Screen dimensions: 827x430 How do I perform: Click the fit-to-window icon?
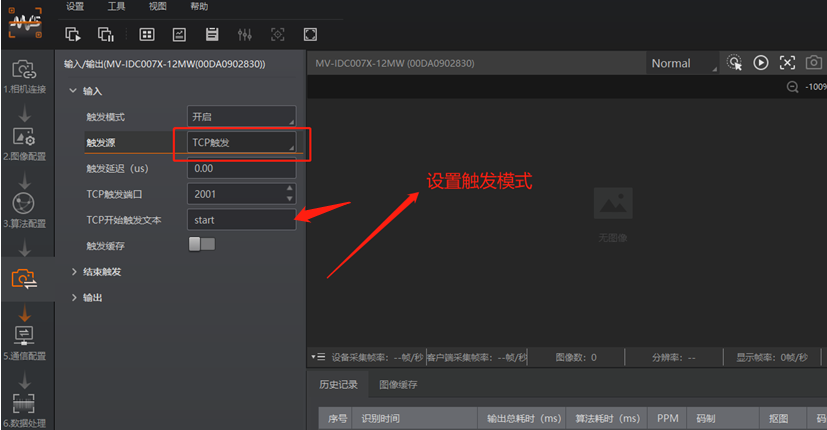point(787,63)
